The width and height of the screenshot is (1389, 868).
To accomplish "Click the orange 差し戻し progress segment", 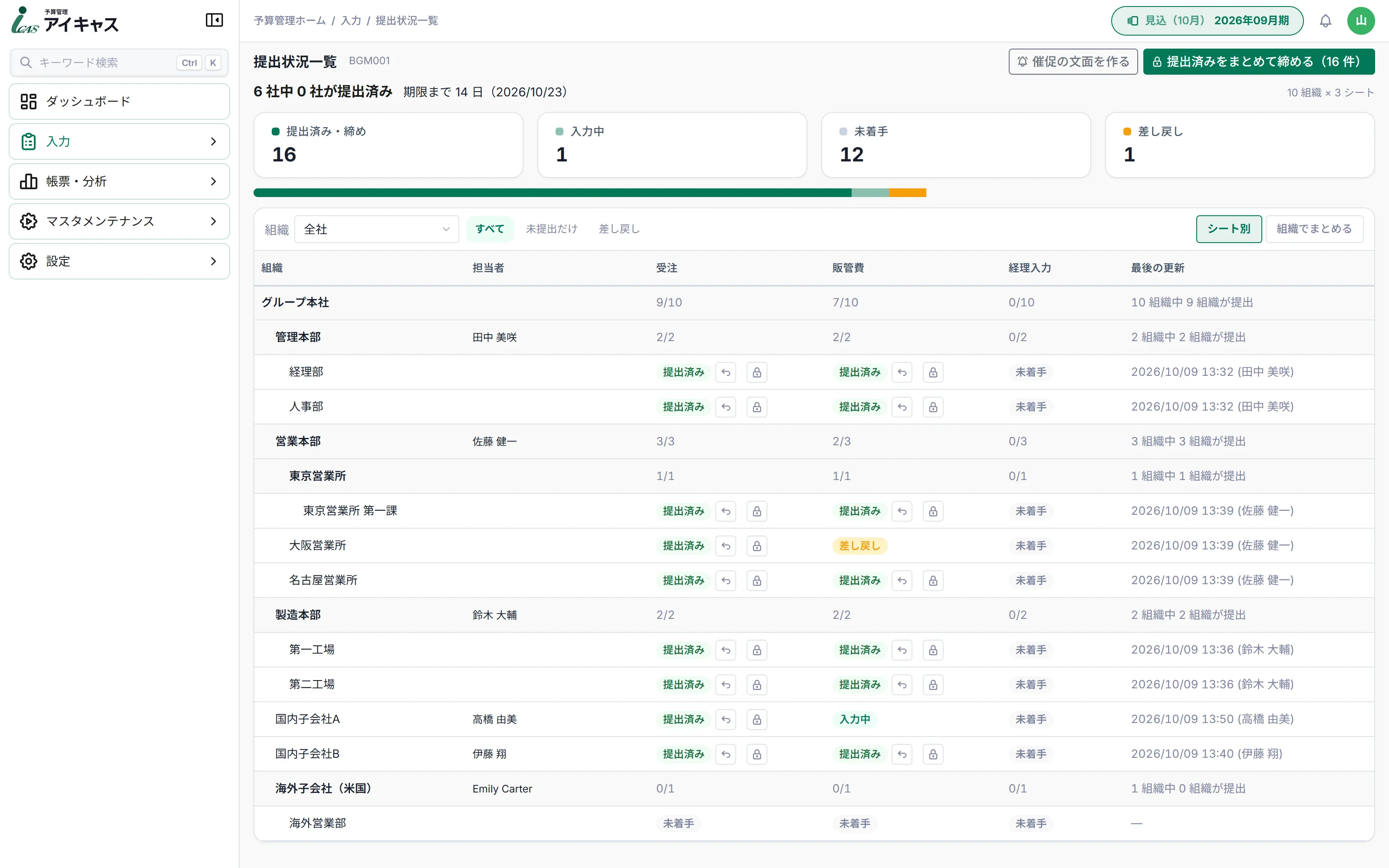I will click(908, 193).
